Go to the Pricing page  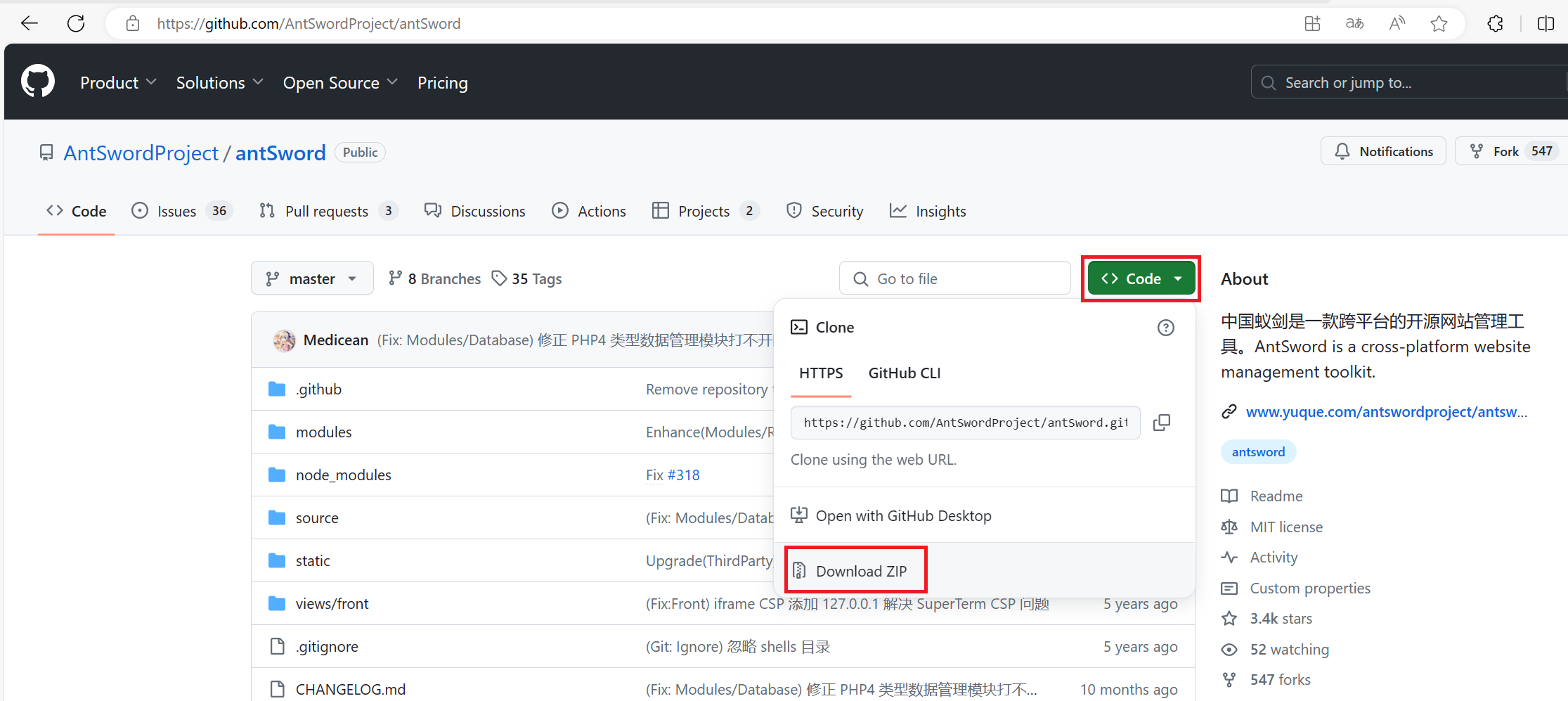[443, 82]
